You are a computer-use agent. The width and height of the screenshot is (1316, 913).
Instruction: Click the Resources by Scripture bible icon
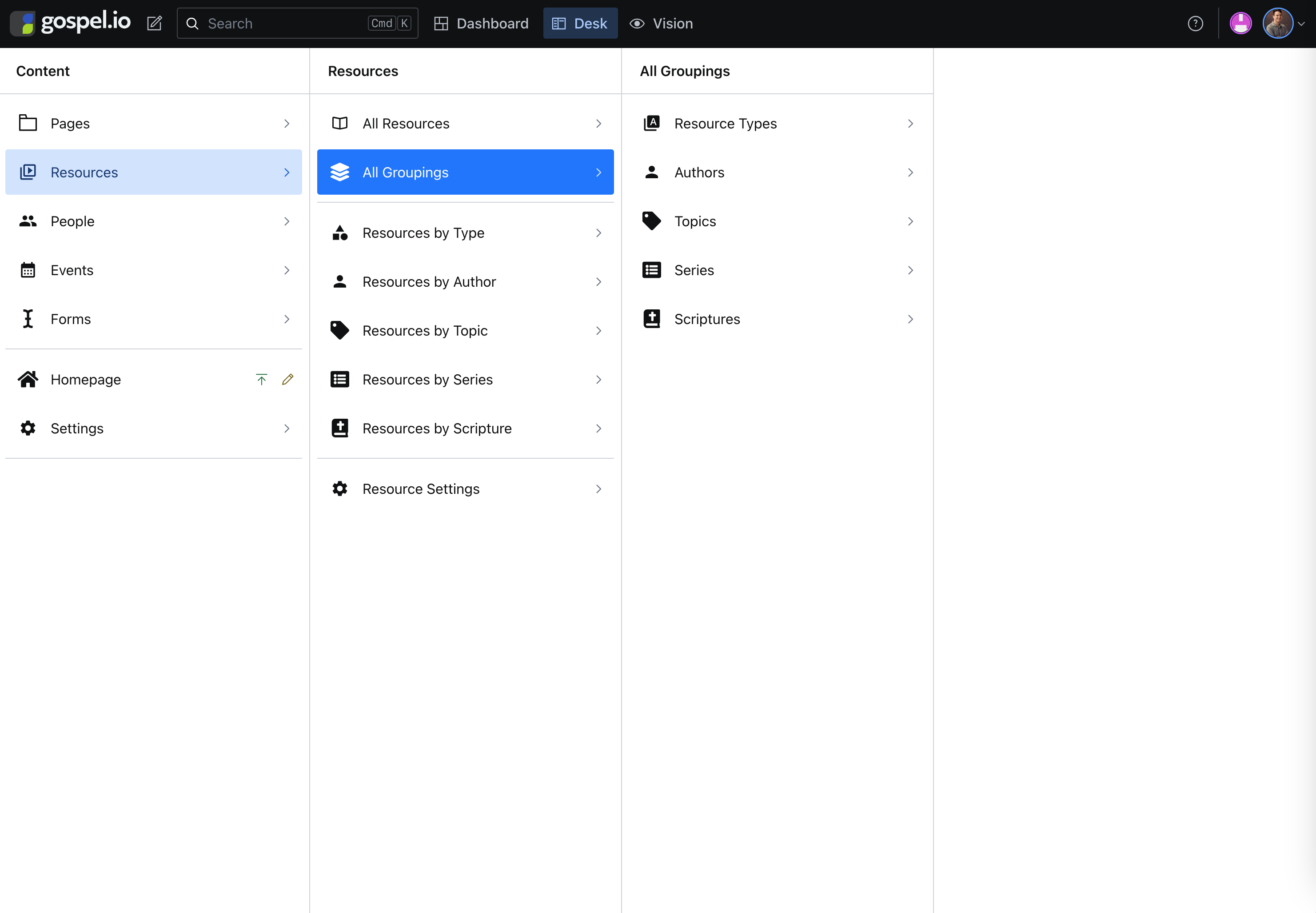pyautogui.click(x=340, y=428)
